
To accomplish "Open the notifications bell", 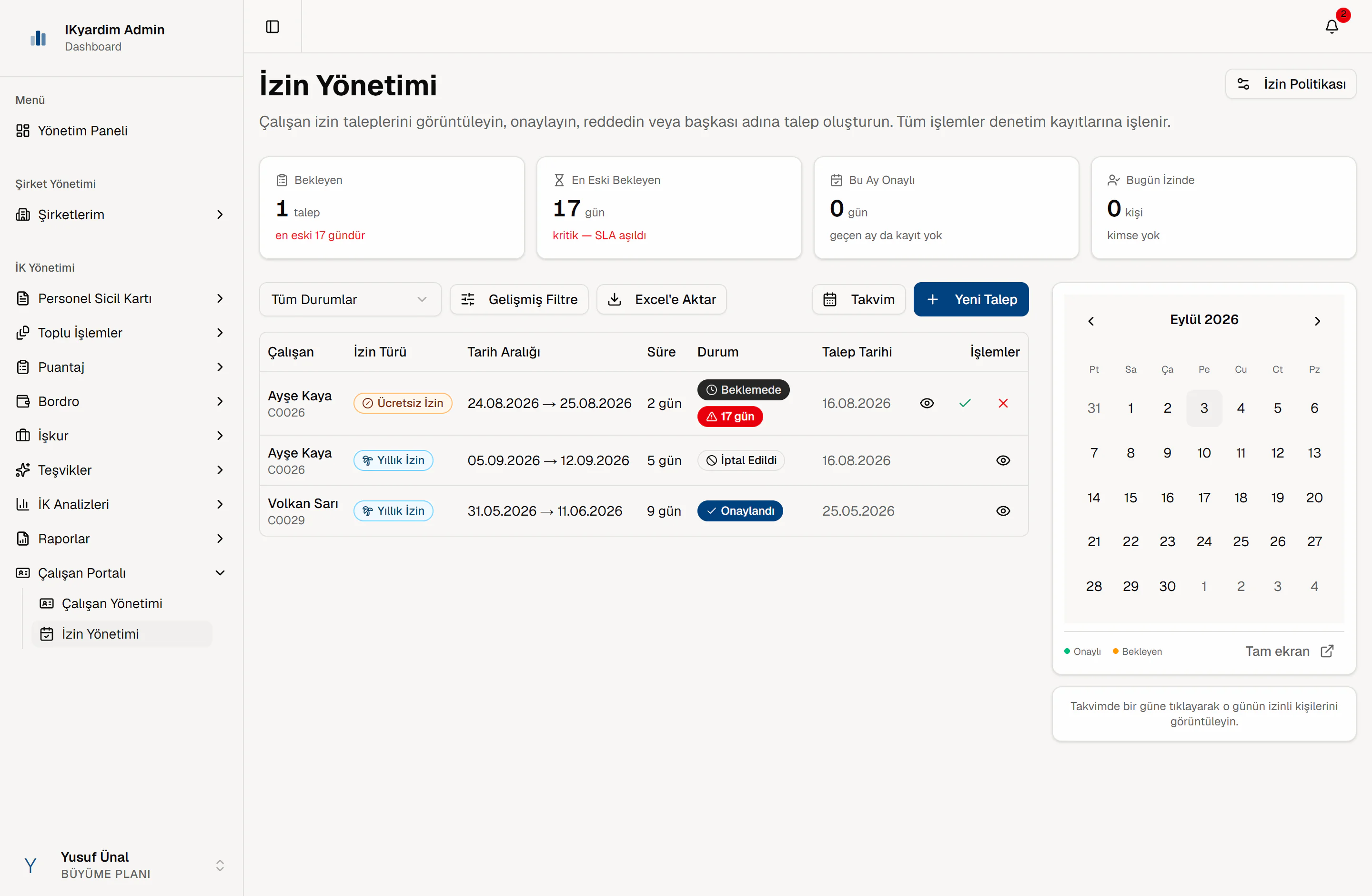I will (x=1332, y=27).
